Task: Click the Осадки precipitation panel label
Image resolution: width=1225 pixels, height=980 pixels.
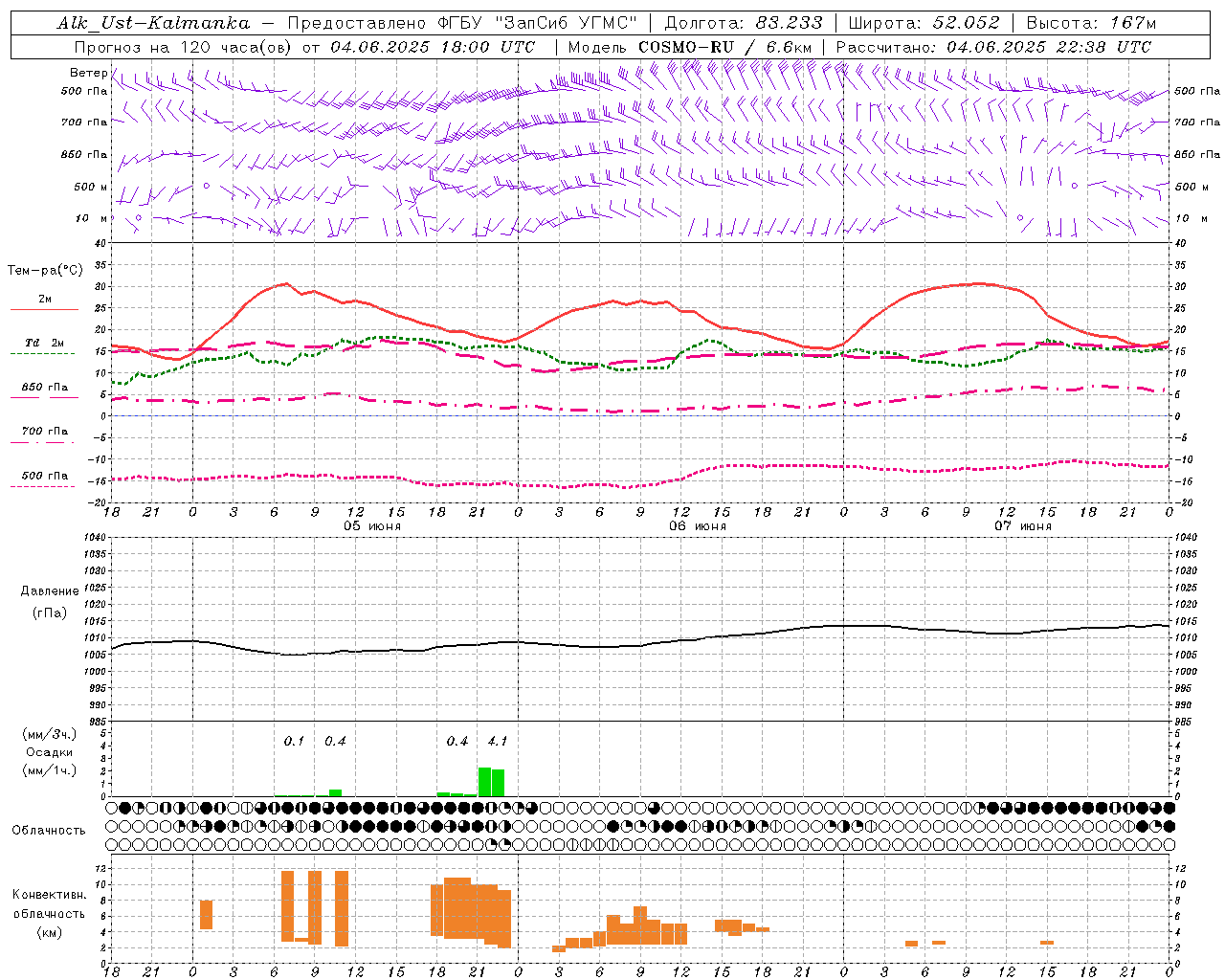Action: (x=49, y=752)
